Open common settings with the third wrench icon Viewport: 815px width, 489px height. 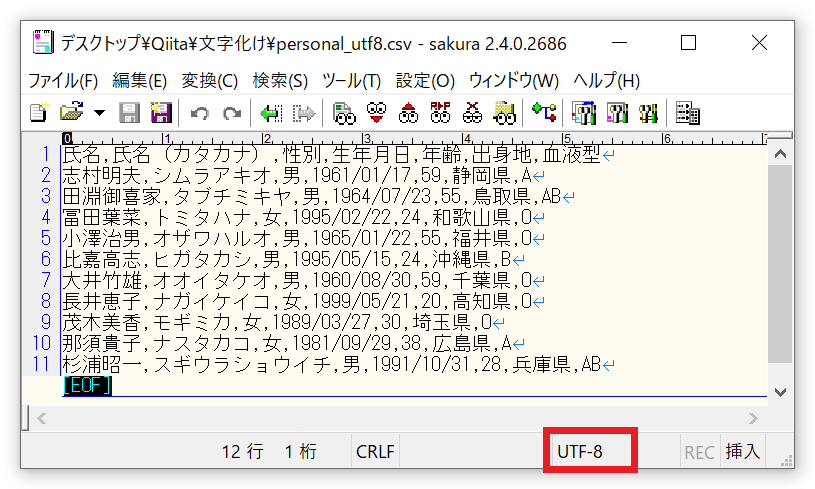648,113
